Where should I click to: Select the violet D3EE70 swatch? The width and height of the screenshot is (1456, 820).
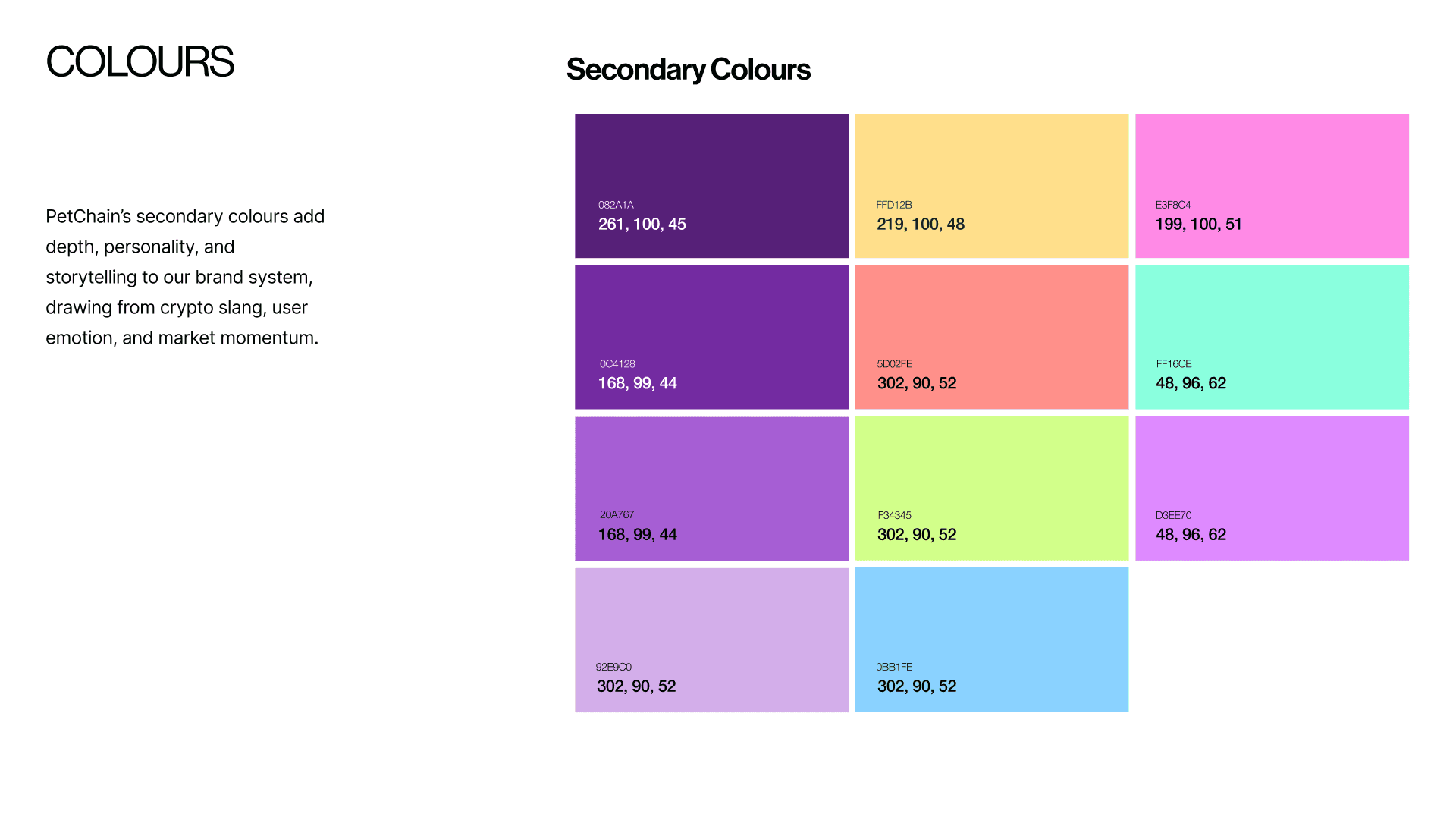1272,489
